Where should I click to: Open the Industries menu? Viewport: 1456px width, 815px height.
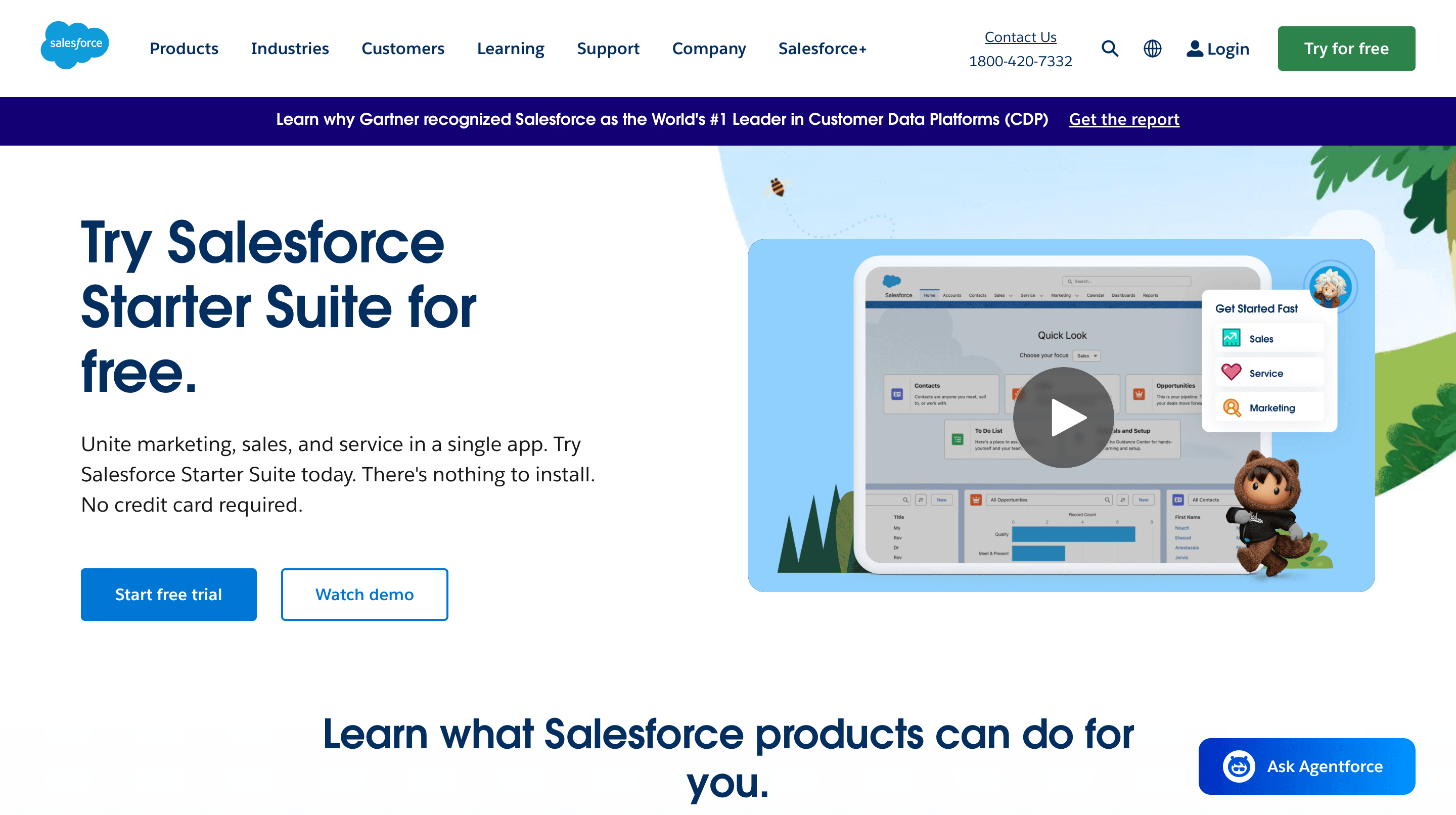[x=290, y=49]
